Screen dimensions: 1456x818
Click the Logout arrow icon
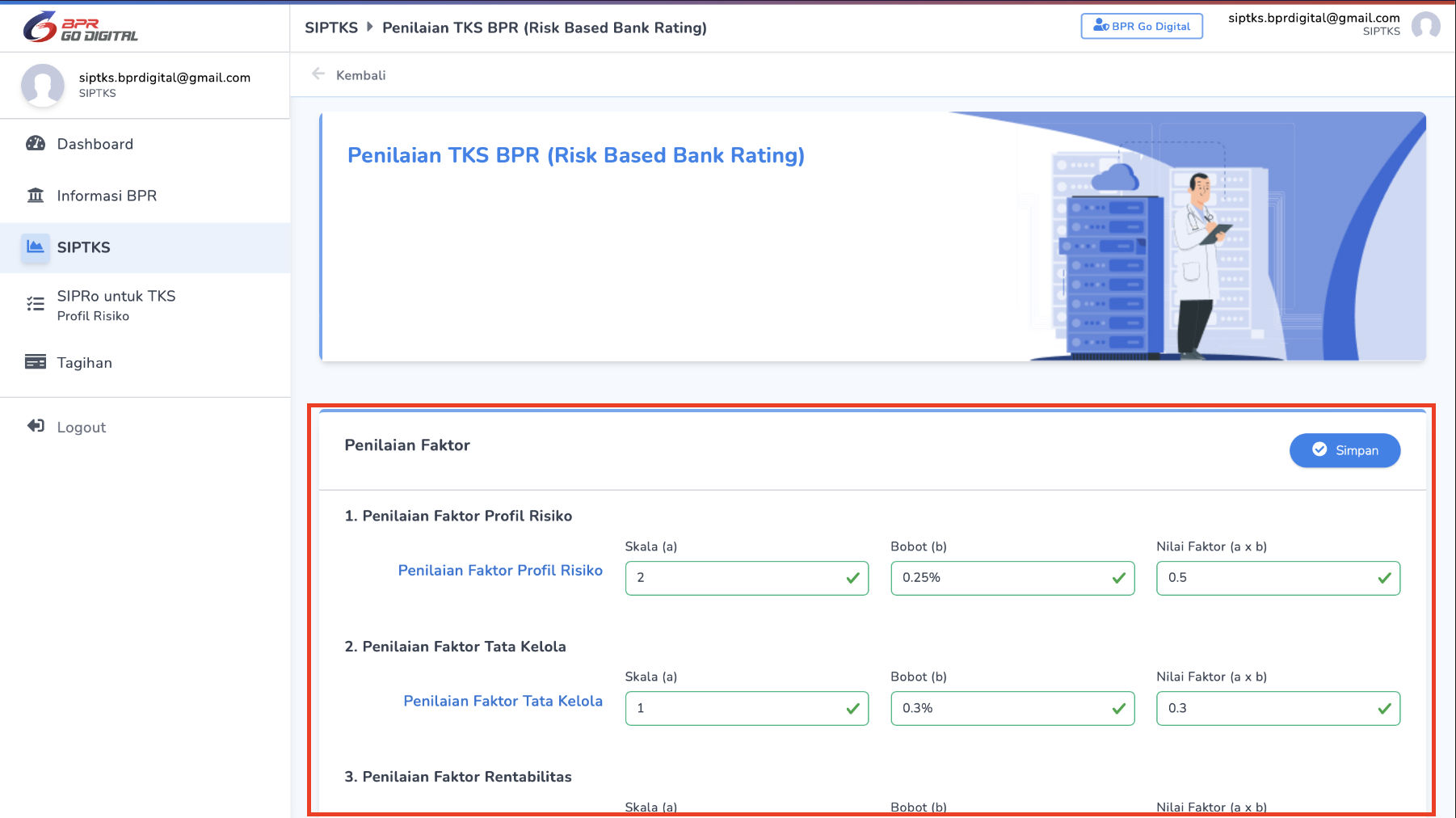point(36,426)
